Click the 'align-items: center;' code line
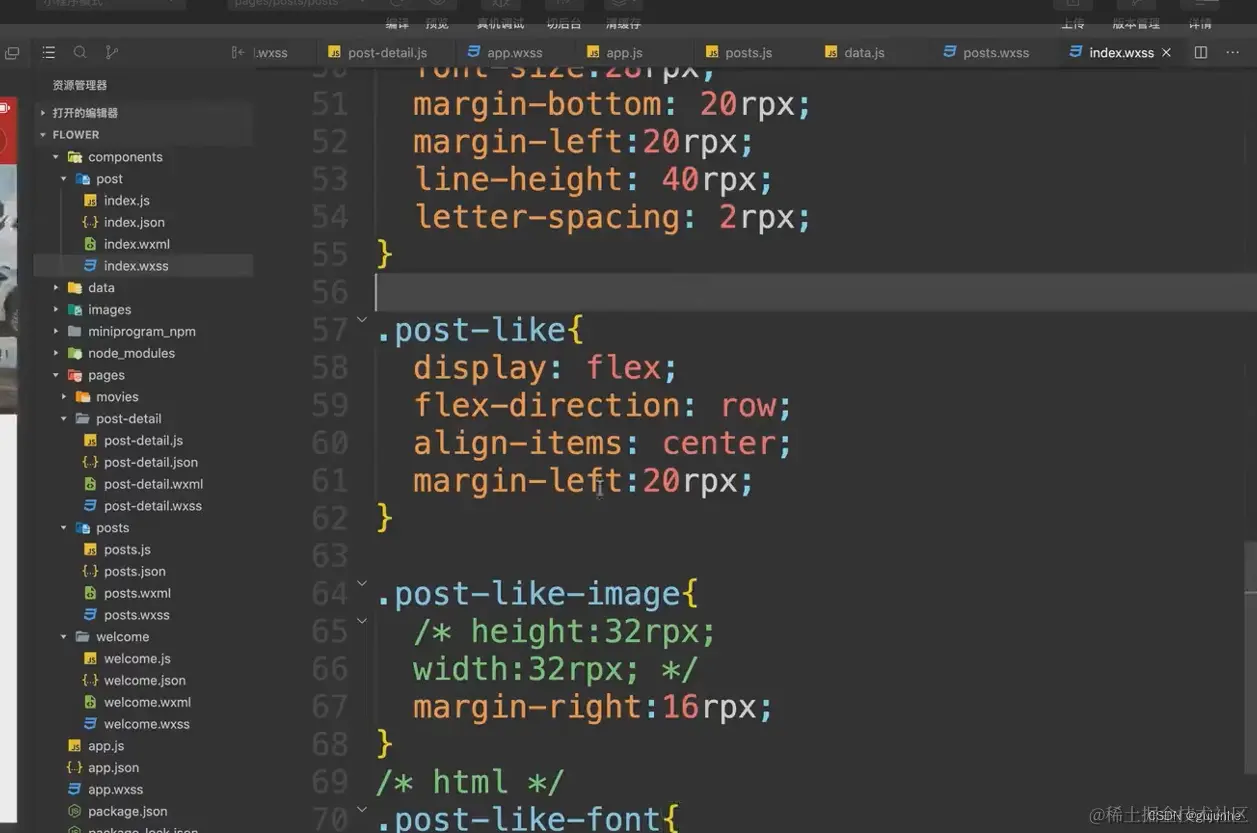This screenshot has width=1257, height=833. tap(602, 443)
